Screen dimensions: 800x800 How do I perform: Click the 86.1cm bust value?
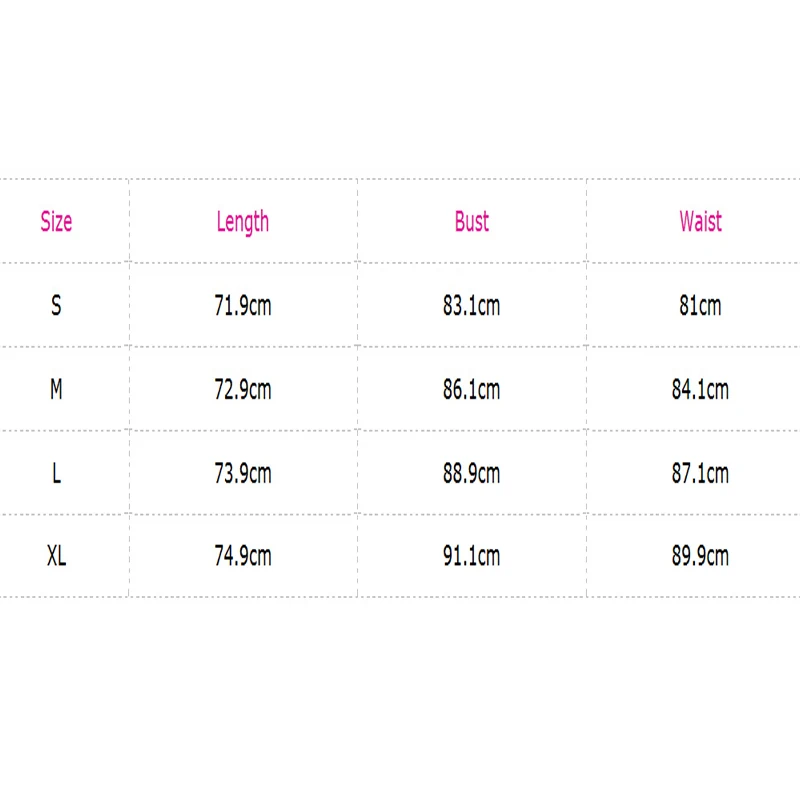point(472,390)
